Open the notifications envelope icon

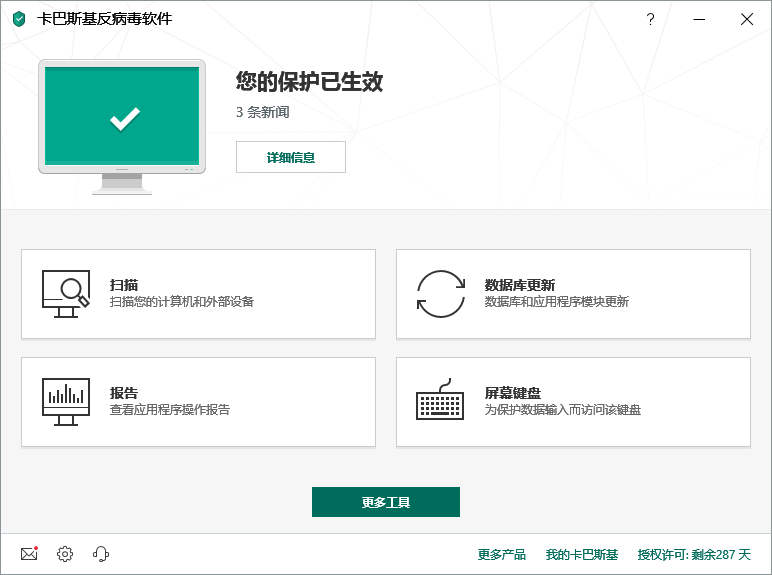pyautogui.click(x=29, y=554)
